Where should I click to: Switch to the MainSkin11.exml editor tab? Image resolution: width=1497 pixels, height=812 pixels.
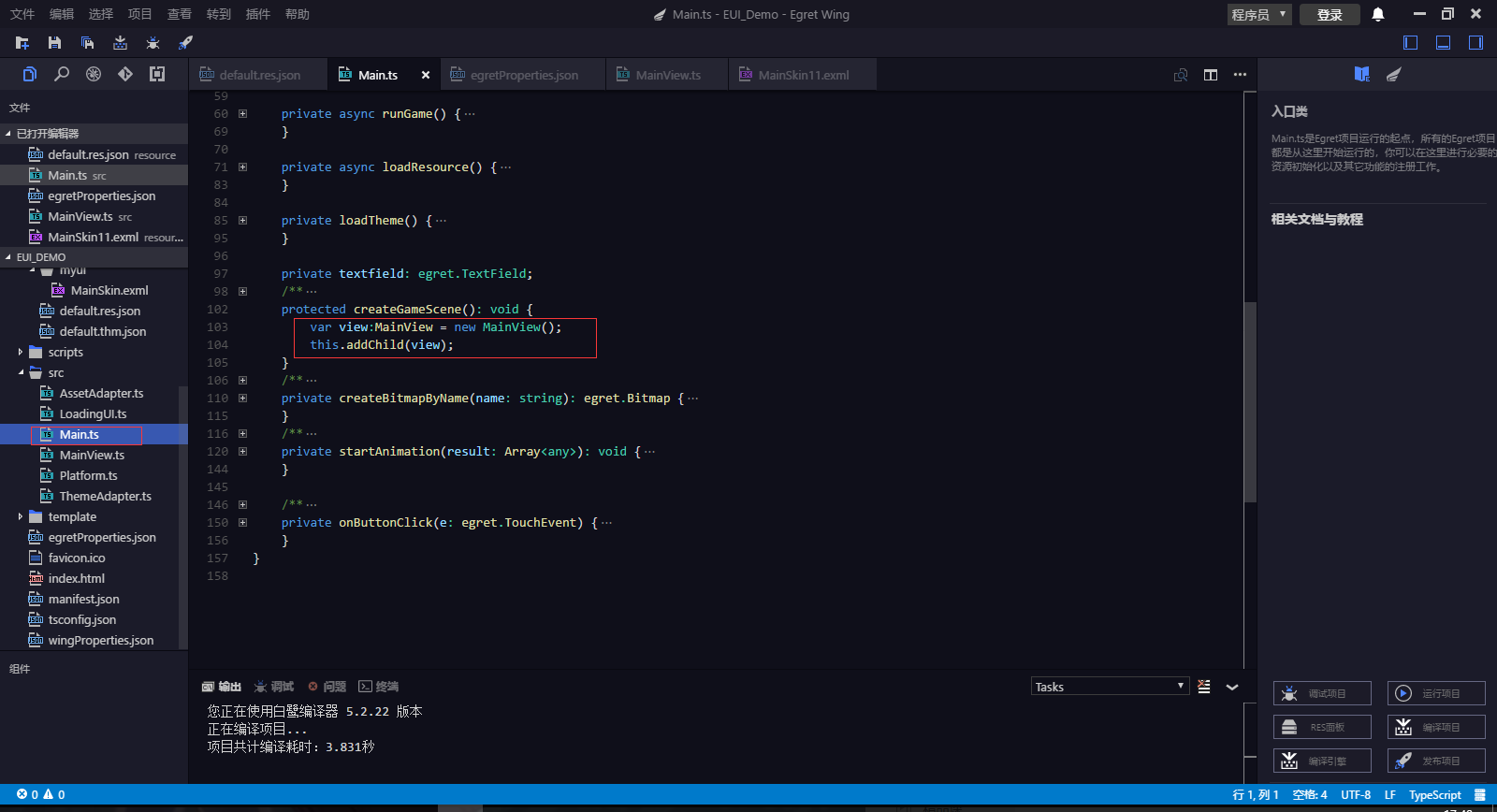(803, 75)
